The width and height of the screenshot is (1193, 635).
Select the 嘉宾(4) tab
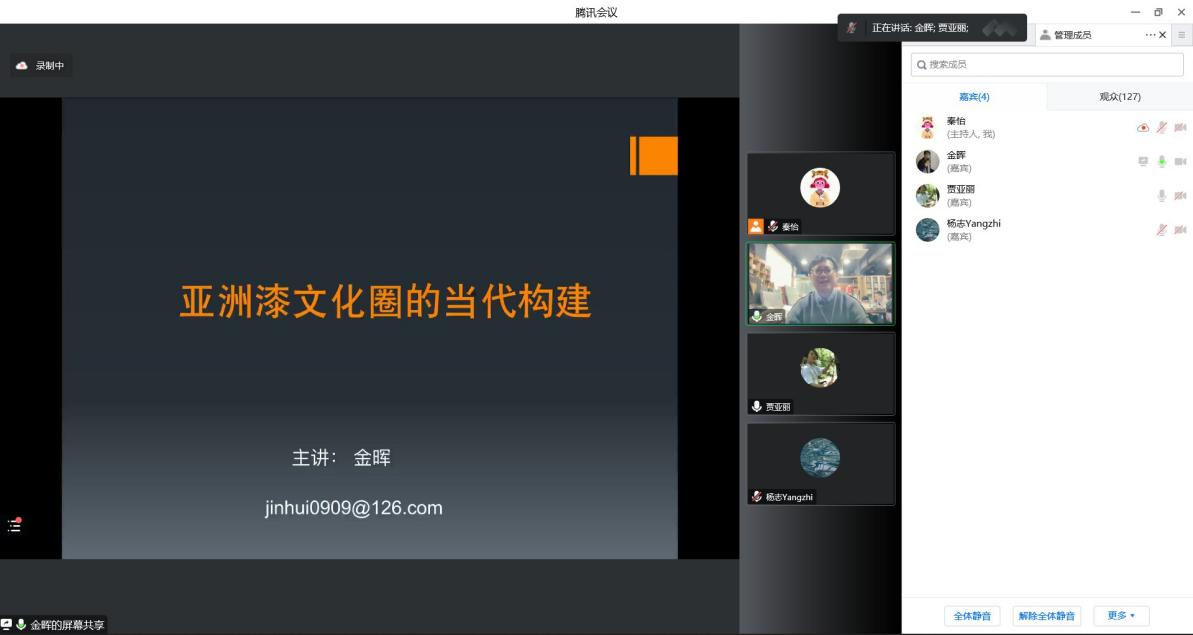[x=973, y=97]
